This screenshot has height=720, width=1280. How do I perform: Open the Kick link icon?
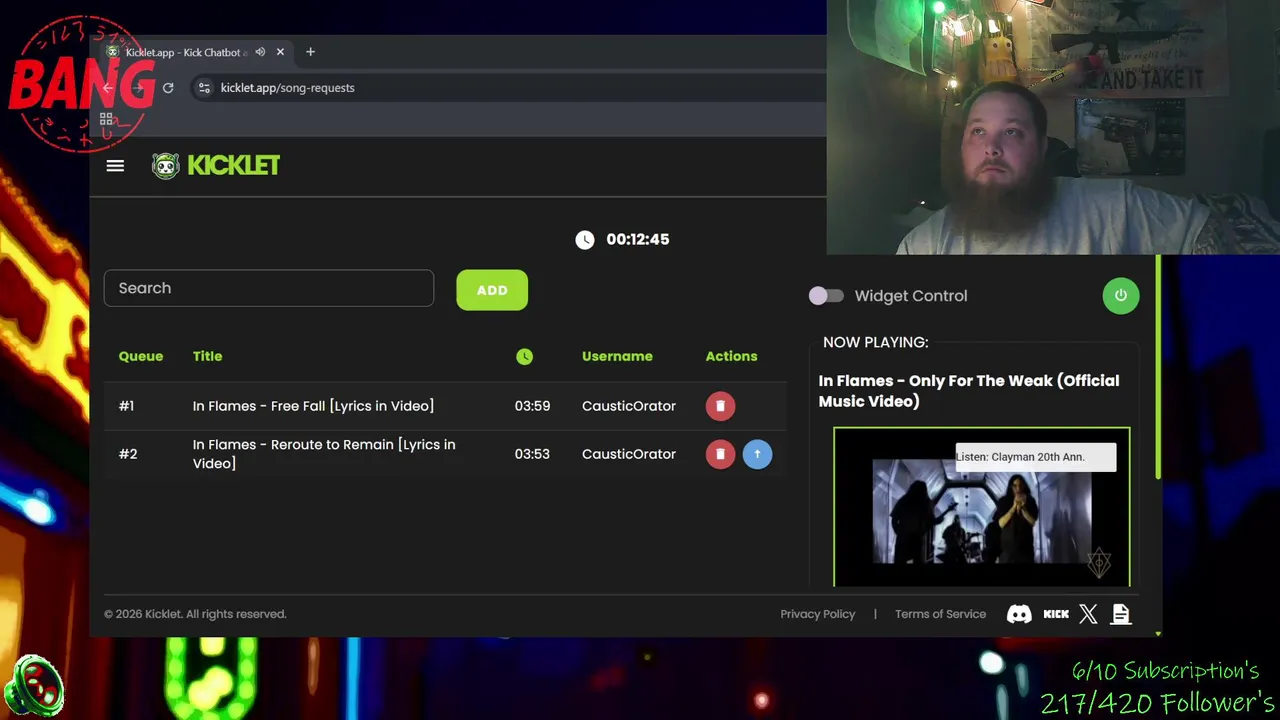pos(1056,614)
